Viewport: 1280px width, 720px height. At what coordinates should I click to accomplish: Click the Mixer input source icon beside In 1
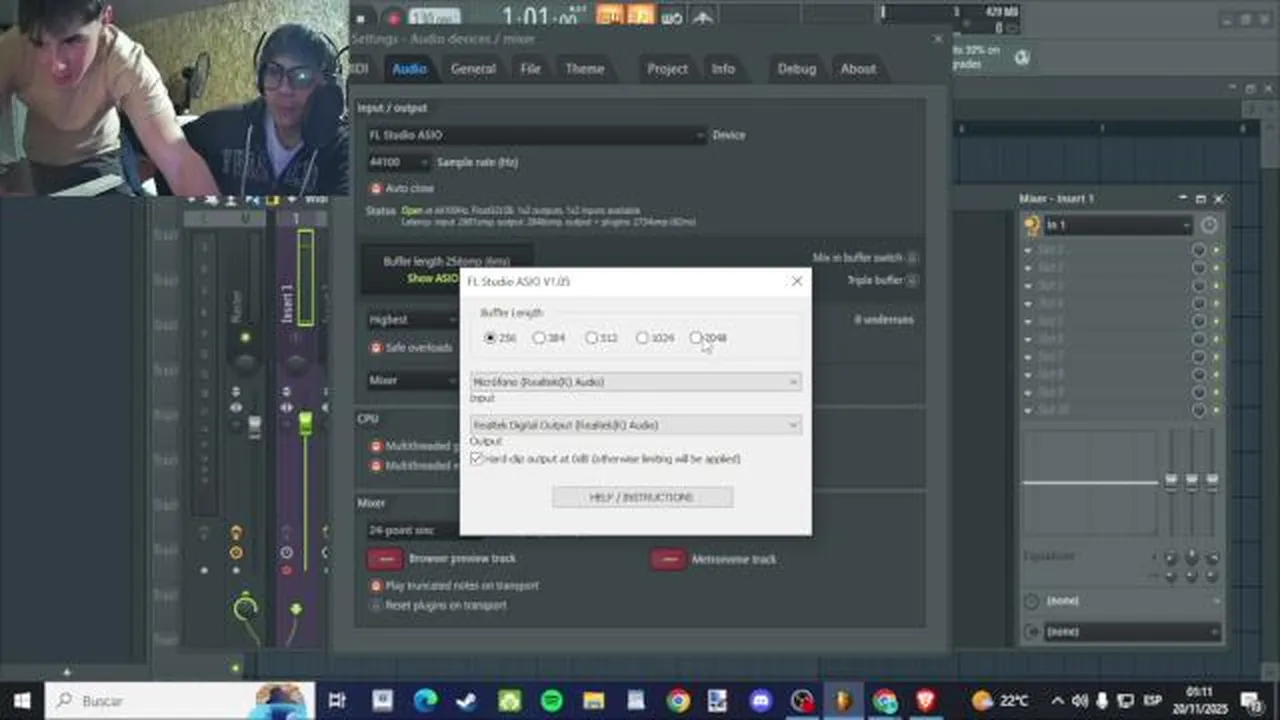coord(1032,226)
